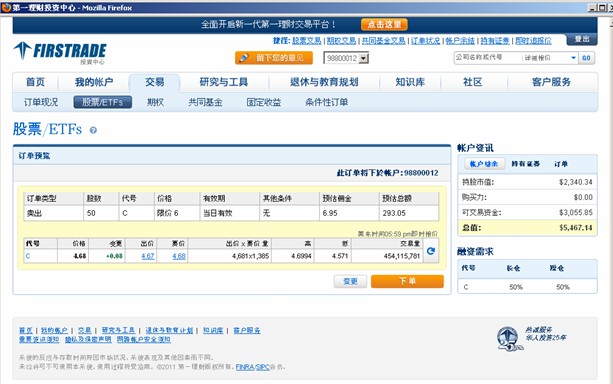Click the total value $5,467.14
Viewport: 613px width, 384px height.
tap(576, 228)
